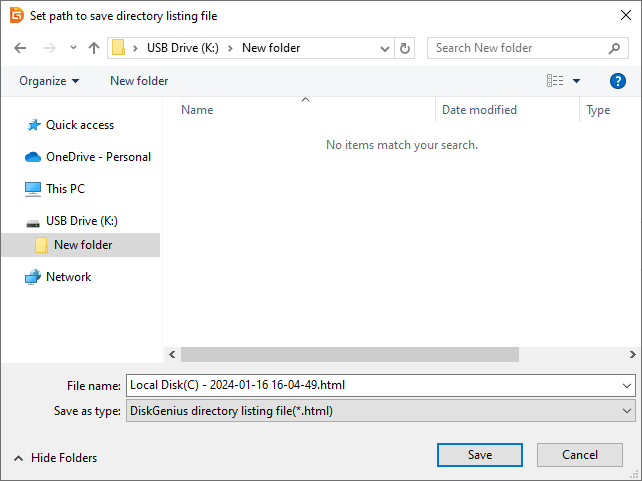The height and width of the screenshot is (481, 642).
Task: Expand the File name history dropdown arrow
Action: coord(627,385)
